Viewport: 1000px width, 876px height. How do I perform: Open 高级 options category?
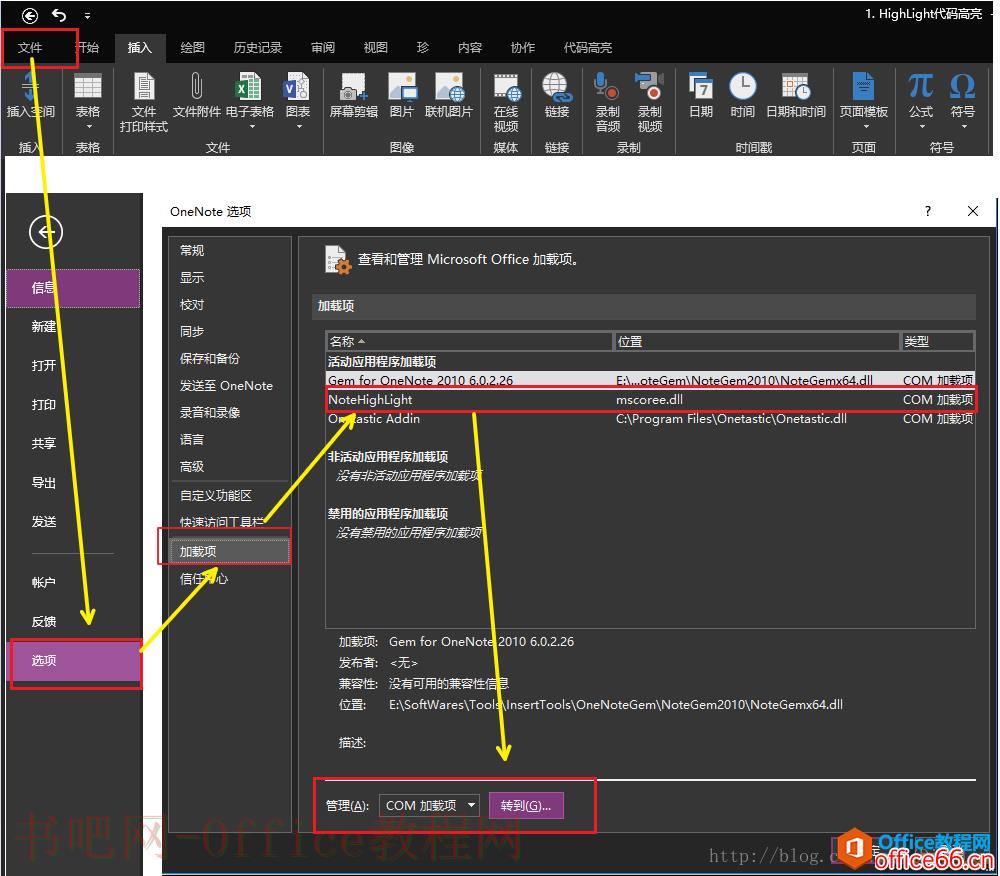click(x=192, y=467)
